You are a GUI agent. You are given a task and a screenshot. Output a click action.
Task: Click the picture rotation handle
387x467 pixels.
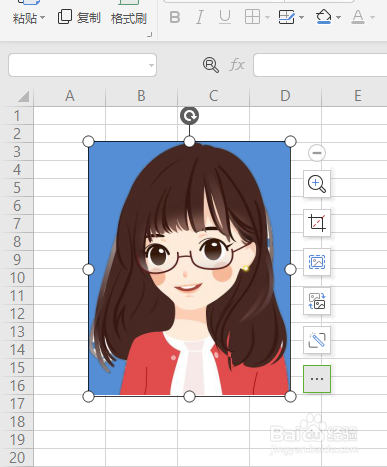tap(189, 116)
